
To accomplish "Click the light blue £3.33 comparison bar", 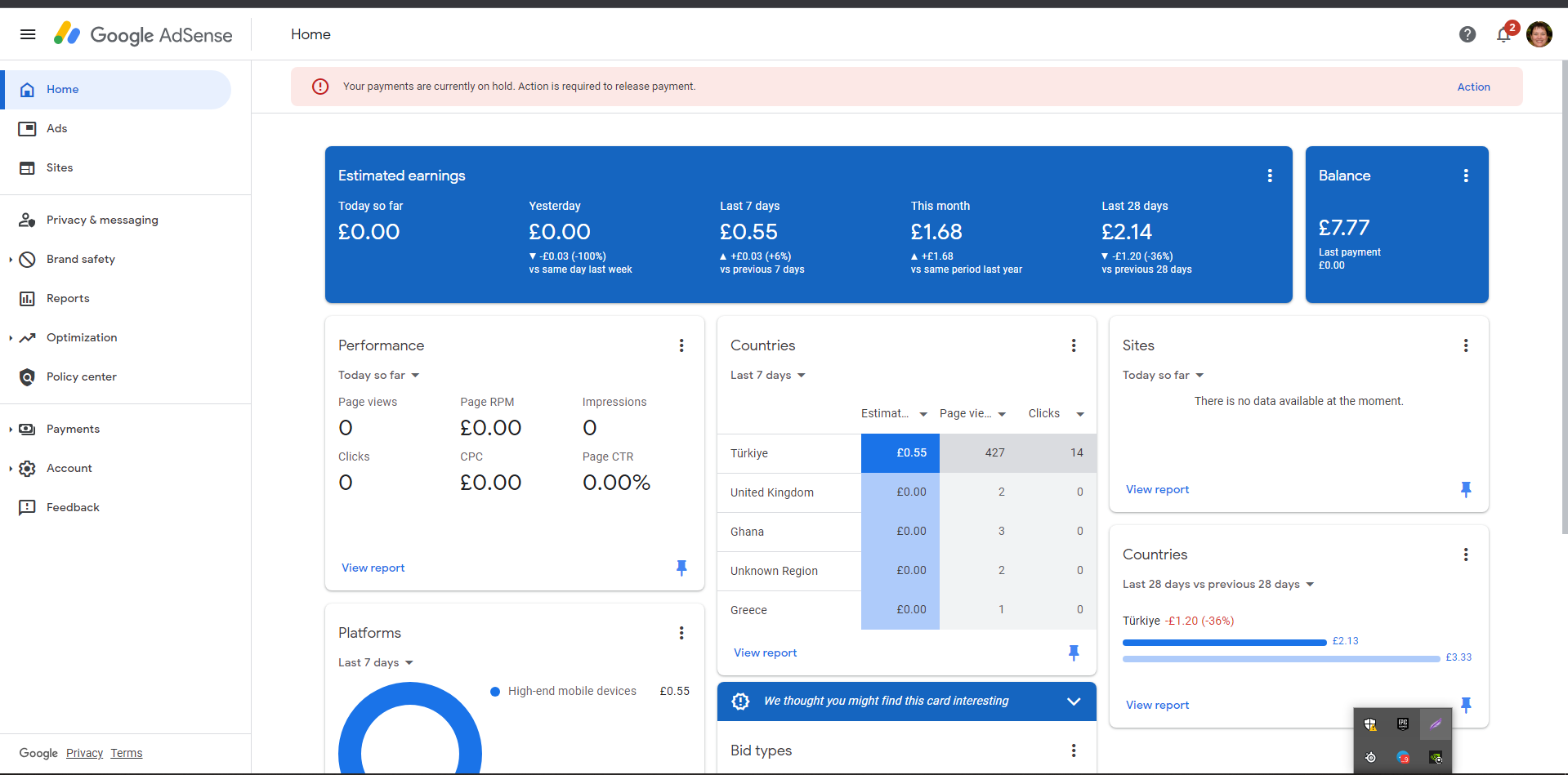I will pyautogui.click(x=1281, y=659).
